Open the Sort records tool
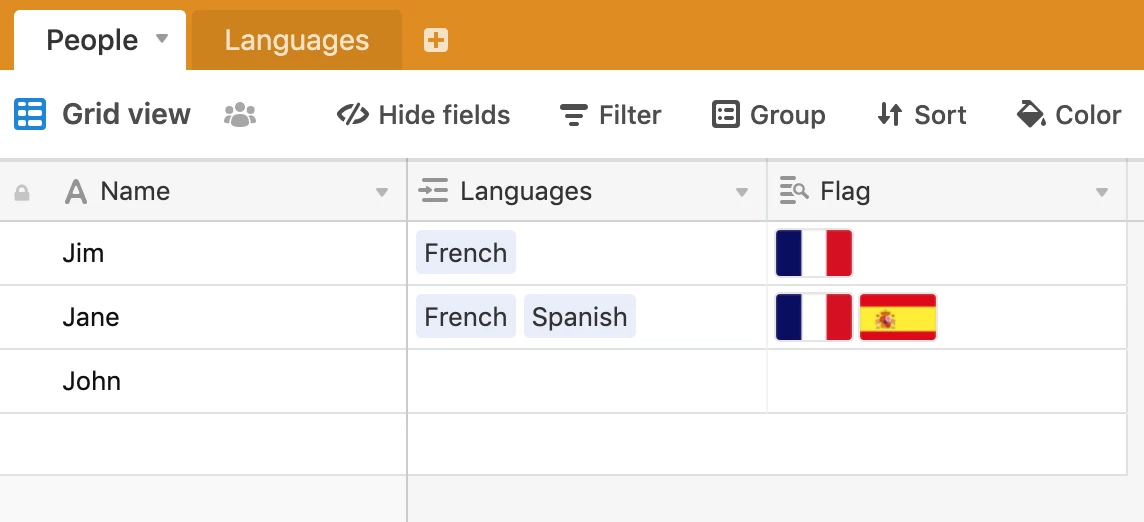Image resolution: width=1144 pixels, height=522 pixels. pyautogui.click(x=921, y=115)
